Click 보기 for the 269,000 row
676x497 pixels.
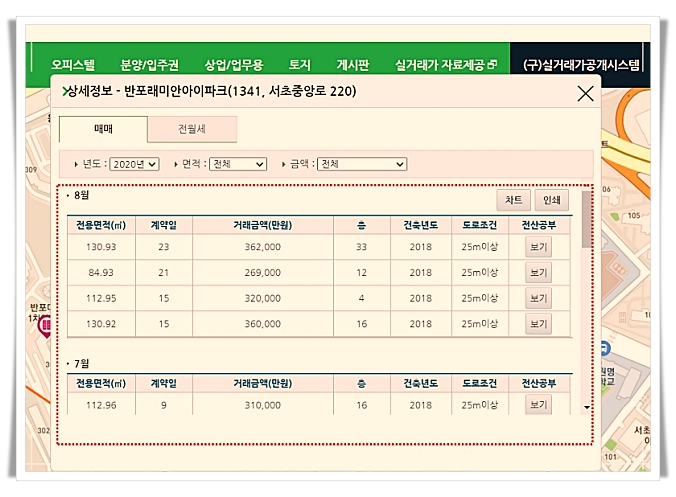click(x=538, y=272)
